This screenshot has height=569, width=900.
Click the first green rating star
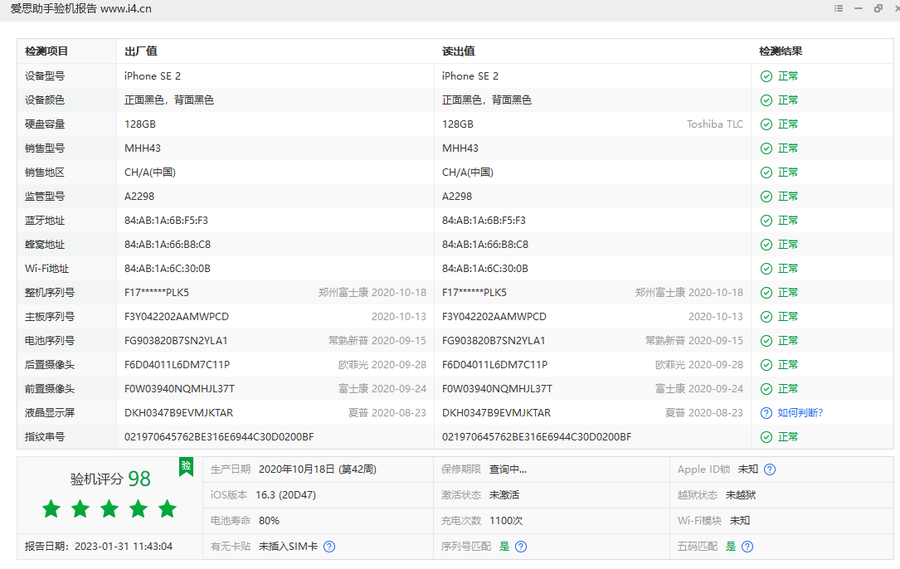coord(51,509)
